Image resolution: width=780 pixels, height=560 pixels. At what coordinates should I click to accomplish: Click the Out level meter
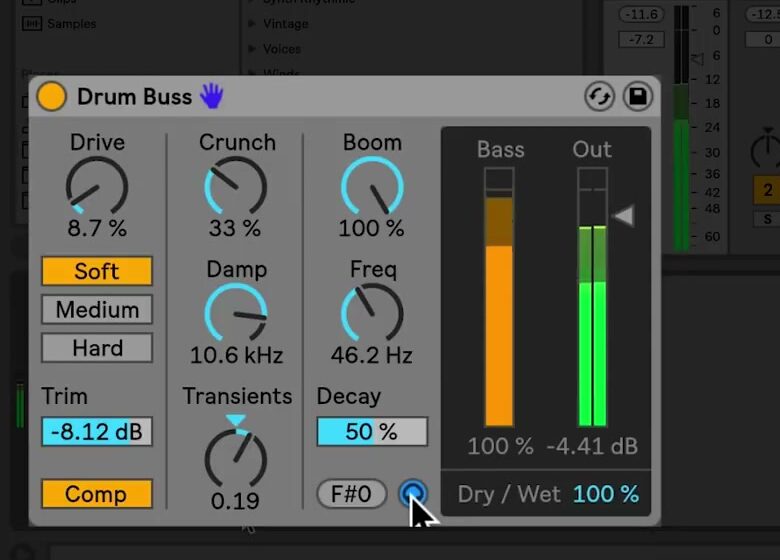click(x=592, y=297)
